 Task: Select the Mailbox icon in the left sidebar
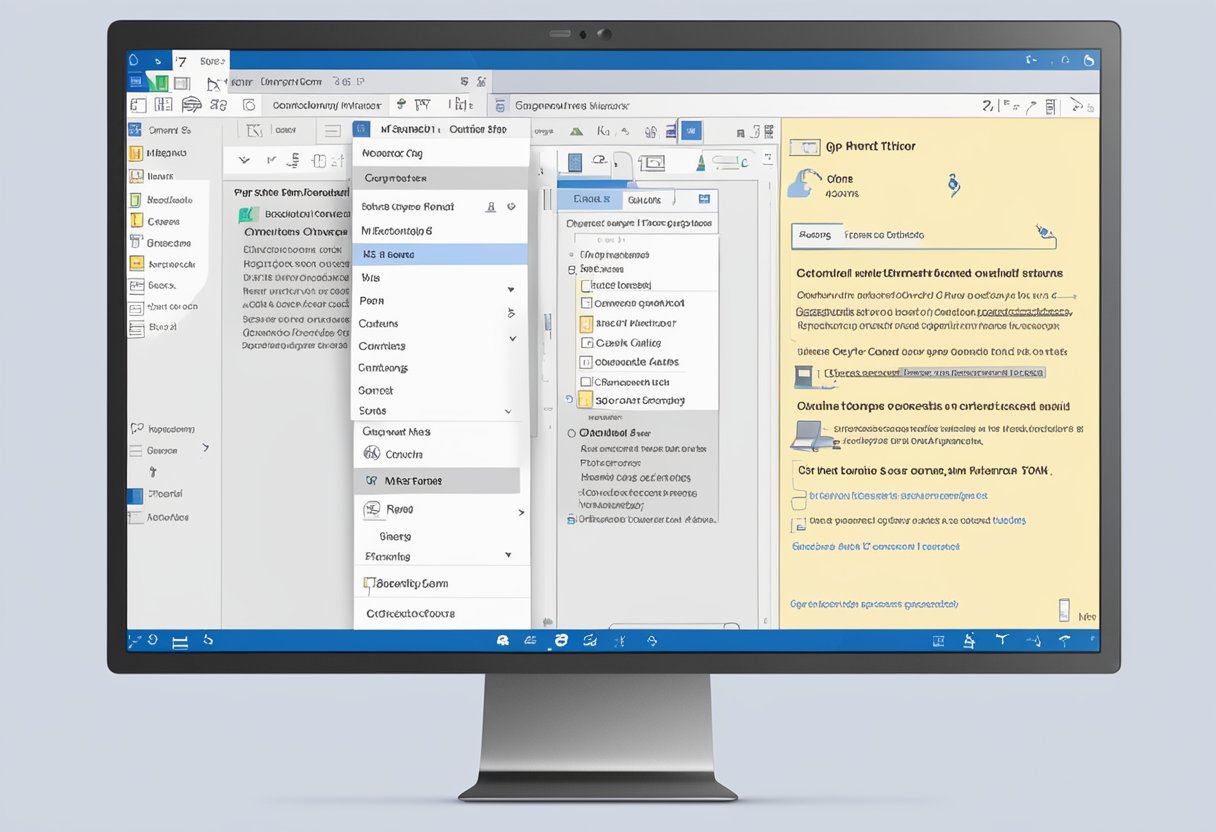(x=137, y=151)
